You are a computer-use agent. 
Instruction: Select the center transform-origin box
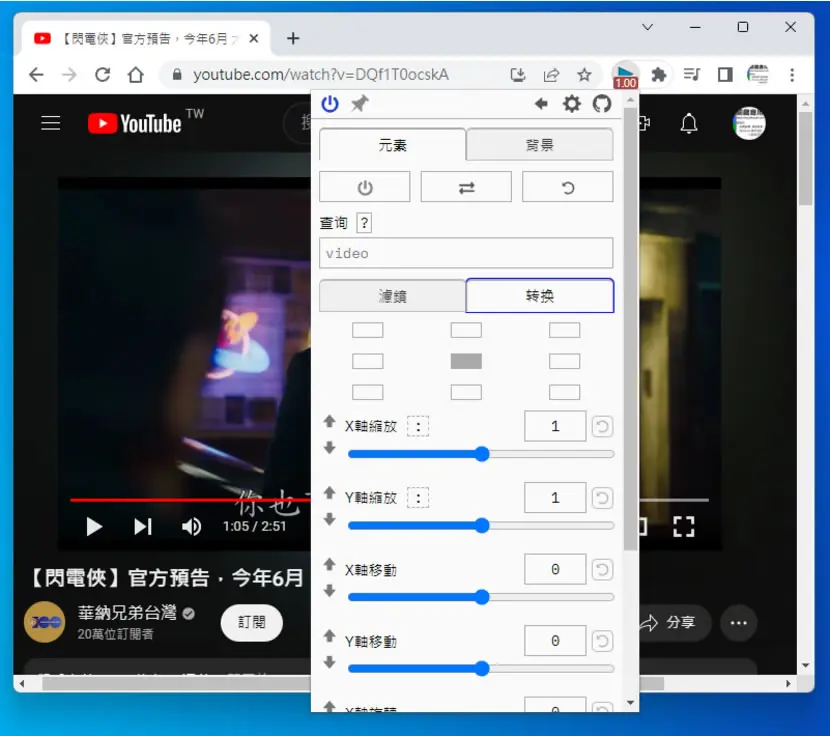(x=466, y=362)
